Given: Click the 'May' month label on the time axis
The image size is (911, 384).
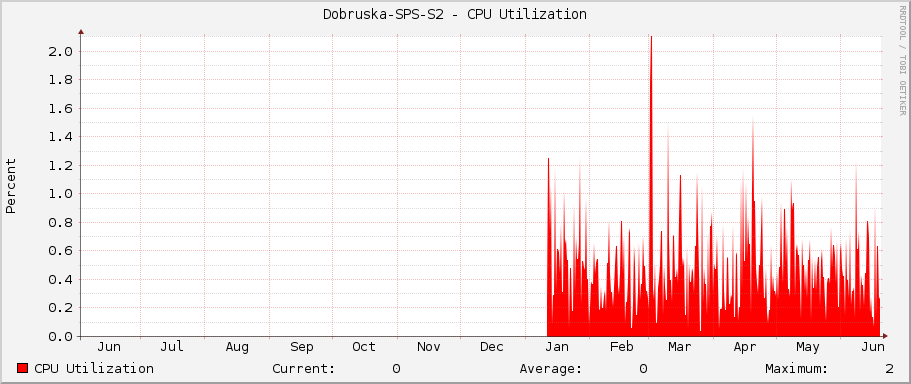Looking at the screenshot, I should pos(808,347).
